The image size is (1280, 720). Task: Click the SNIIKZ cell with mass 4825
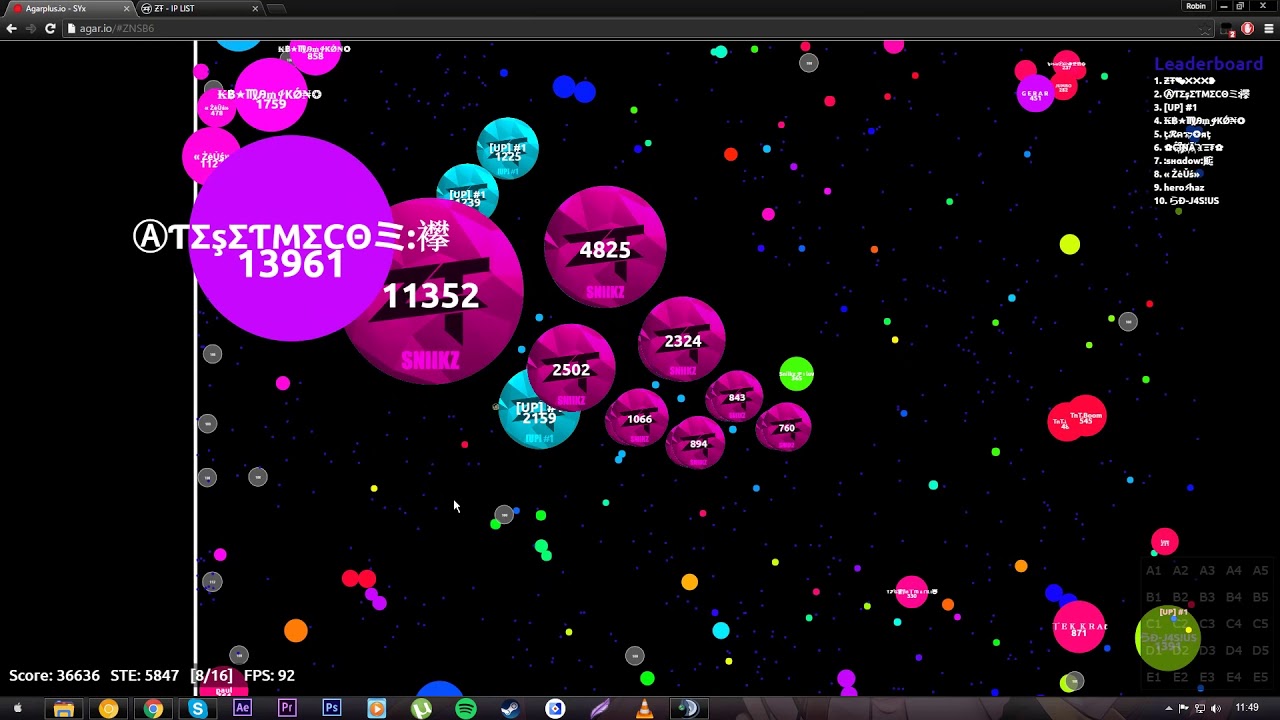click(605, 247)
